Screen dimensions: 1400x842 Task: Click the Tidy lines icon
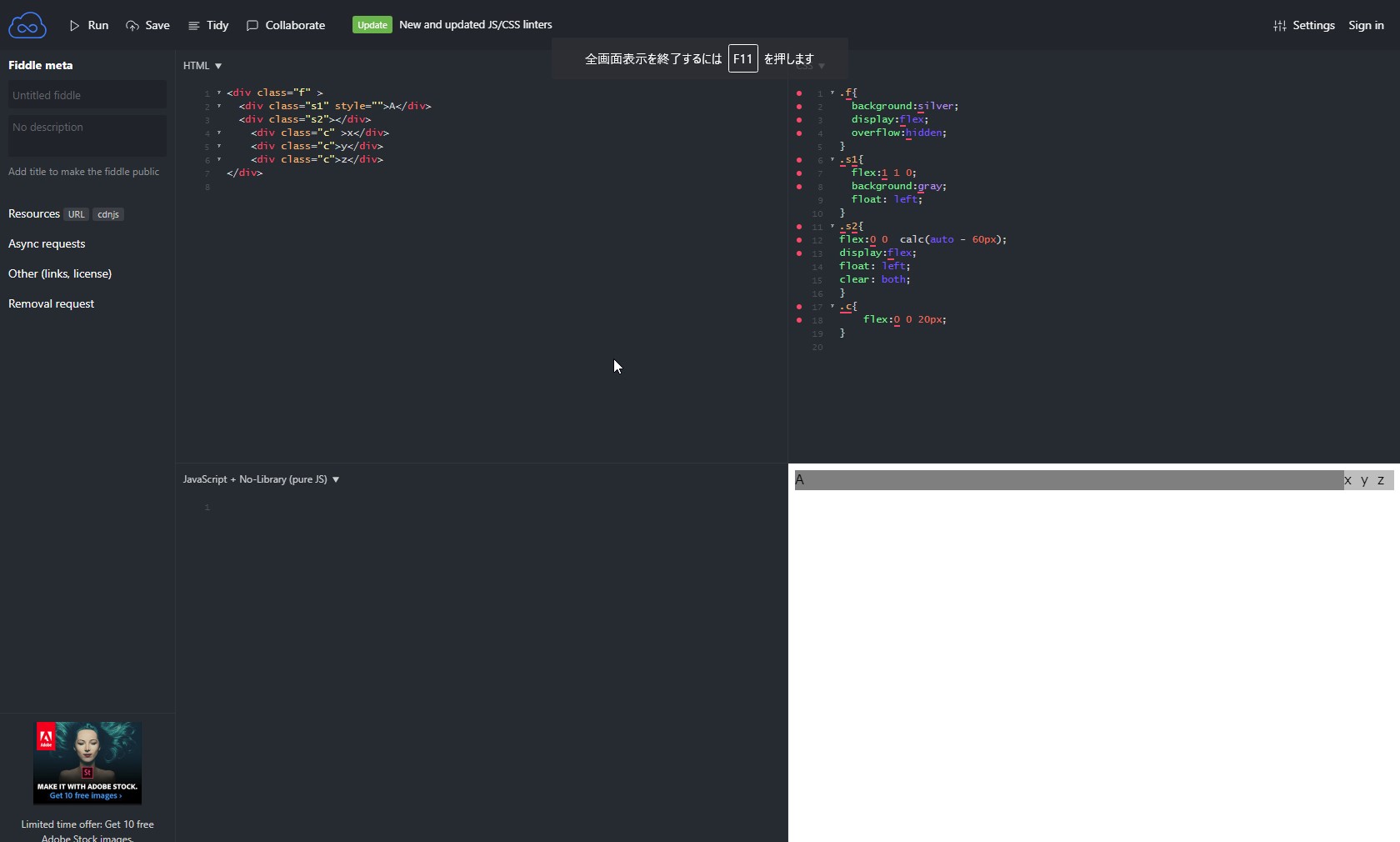tap(194, 26)
